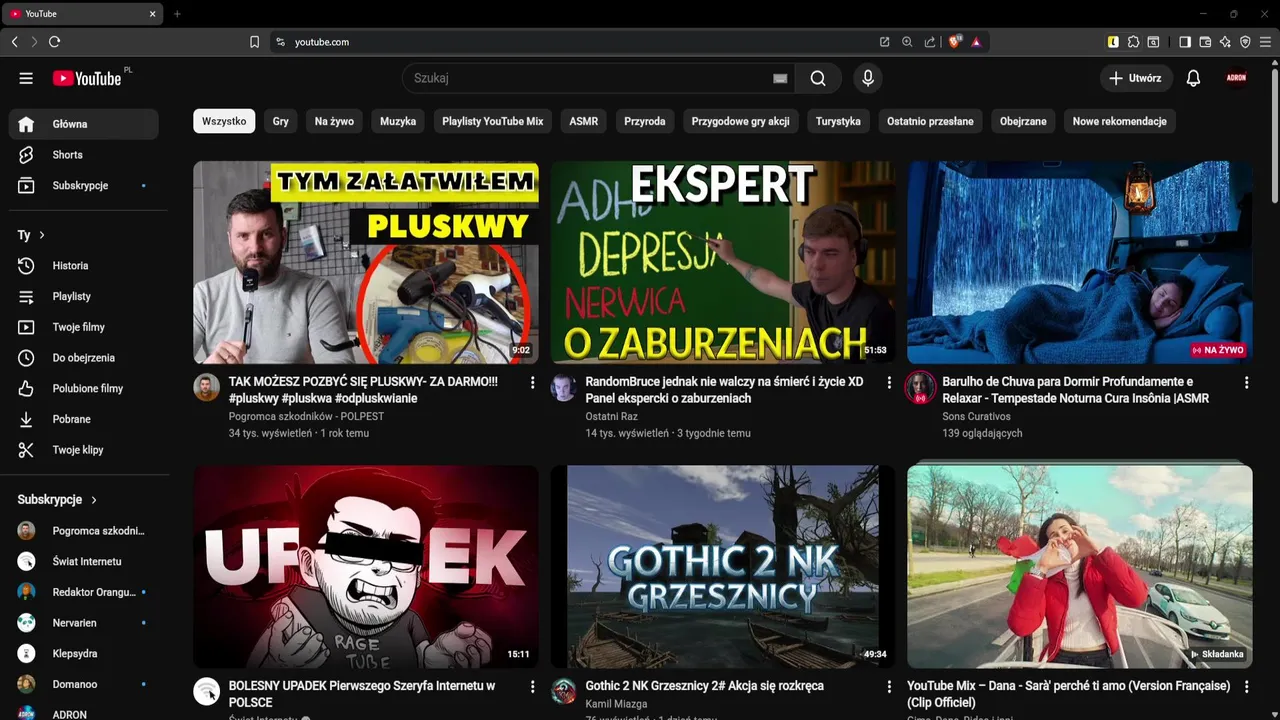This screenshot has height=720, width=1280.
Task: Start voice search with microphone icon
Action: [x=867, y=78]
